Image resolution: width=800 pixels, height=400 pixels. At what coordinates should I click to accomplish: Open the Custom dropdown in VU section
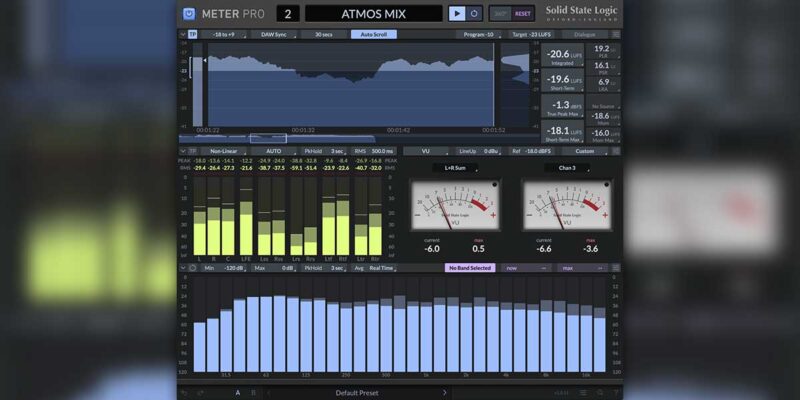click(585, 151)
